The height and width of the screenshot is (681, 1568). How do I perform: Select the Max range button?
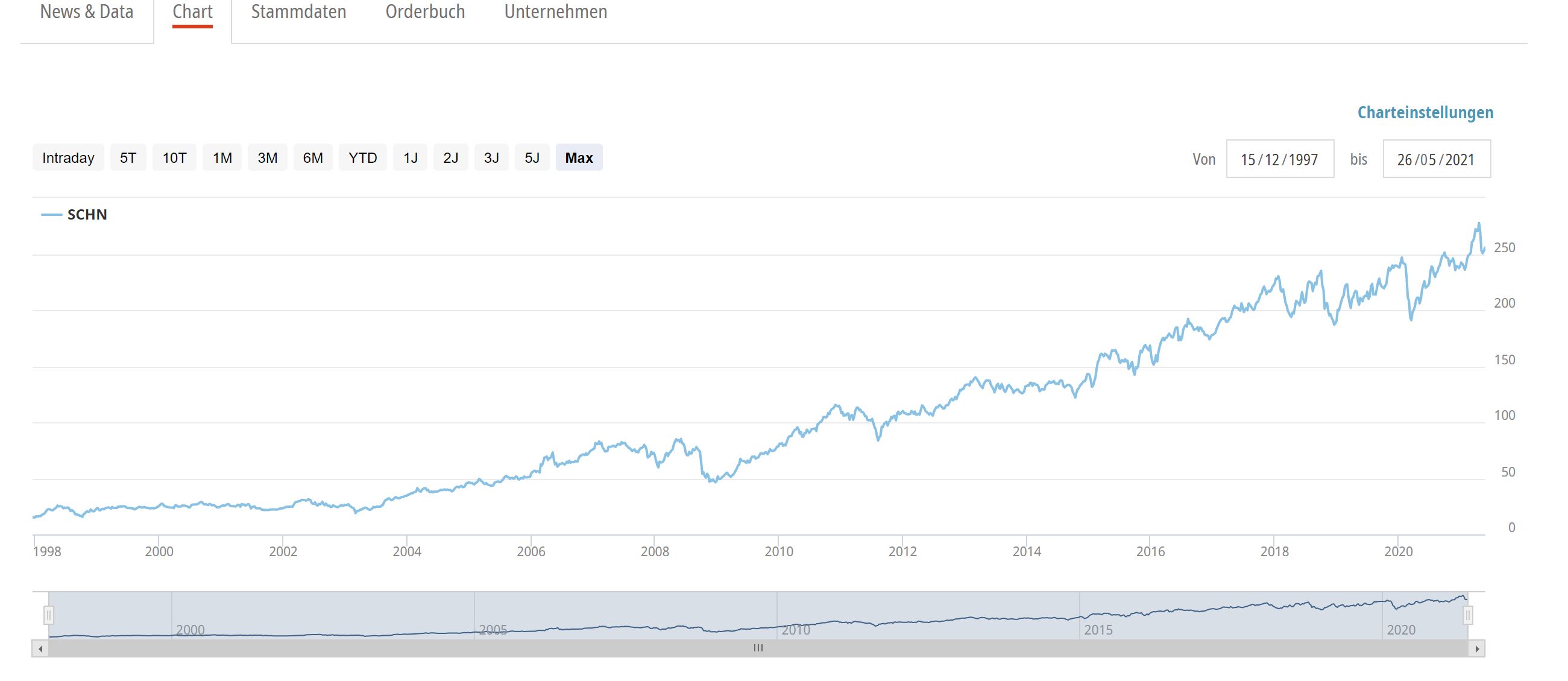[x=579, y=158]
